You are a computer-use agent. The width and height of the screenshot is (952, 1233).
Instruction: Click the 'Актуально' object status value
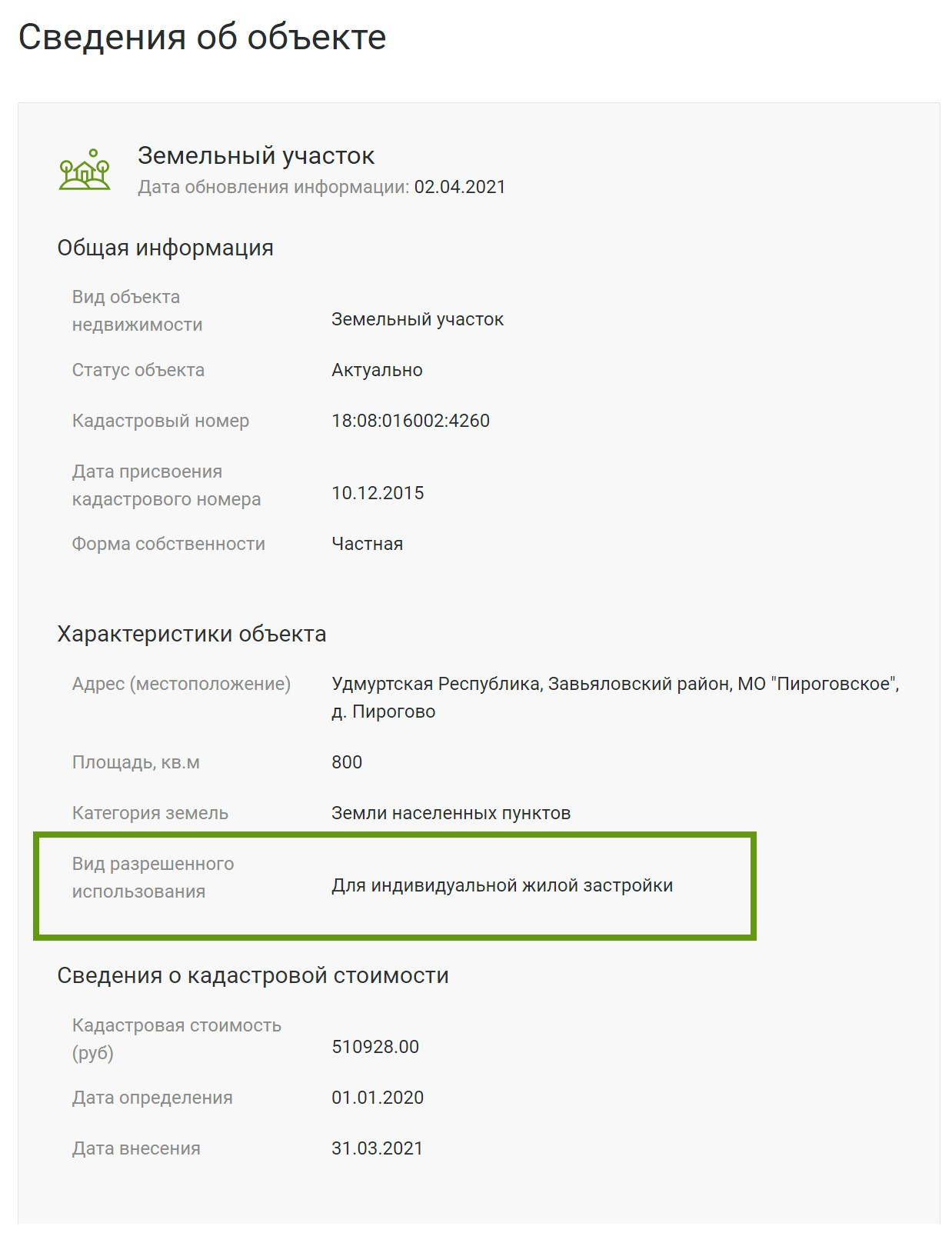377,370
